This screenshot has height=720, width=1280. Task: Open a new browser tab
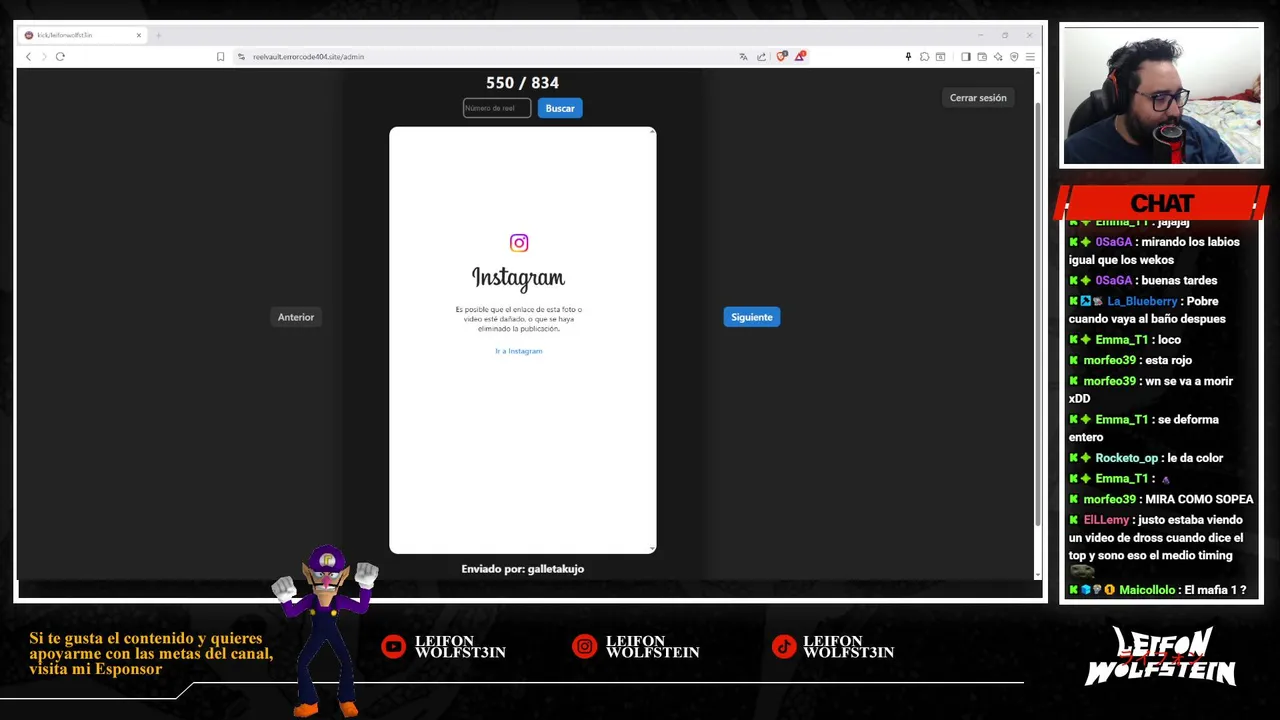click(x=158, y=35)
